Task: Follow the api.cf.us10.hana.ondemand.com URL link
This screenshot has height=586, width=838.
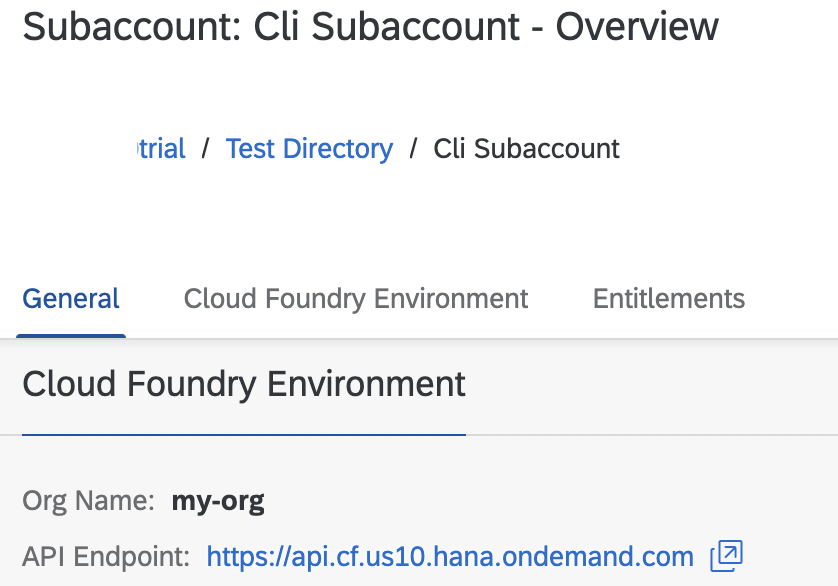Action: (x=450, y=557)
